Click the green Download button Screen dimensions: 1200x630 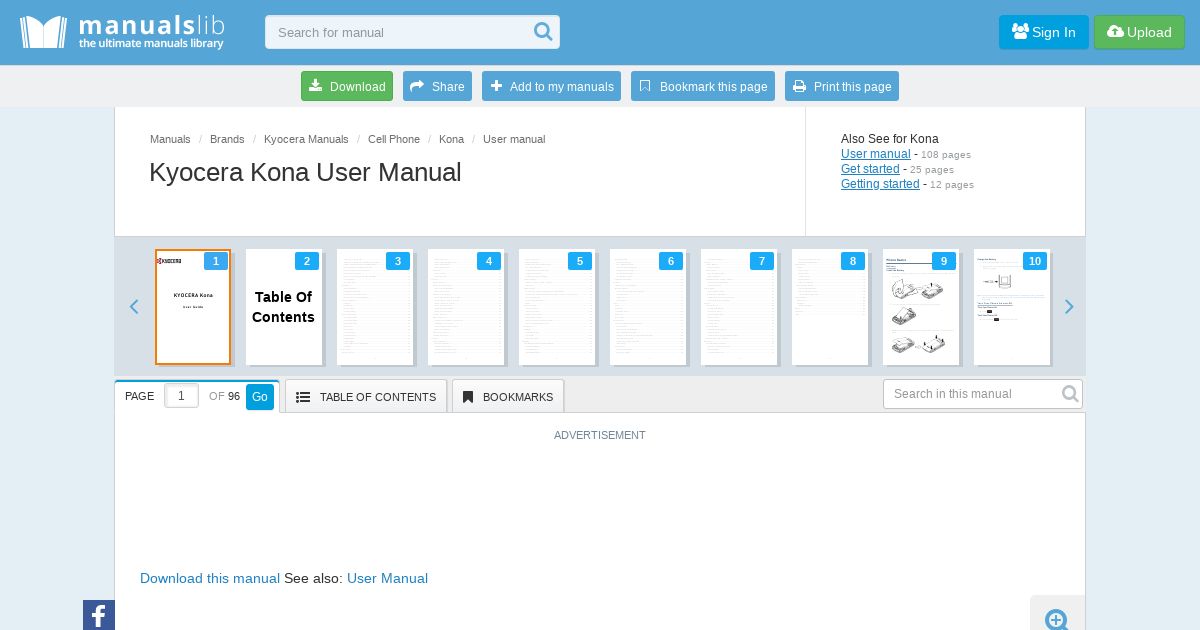[347, 86]
